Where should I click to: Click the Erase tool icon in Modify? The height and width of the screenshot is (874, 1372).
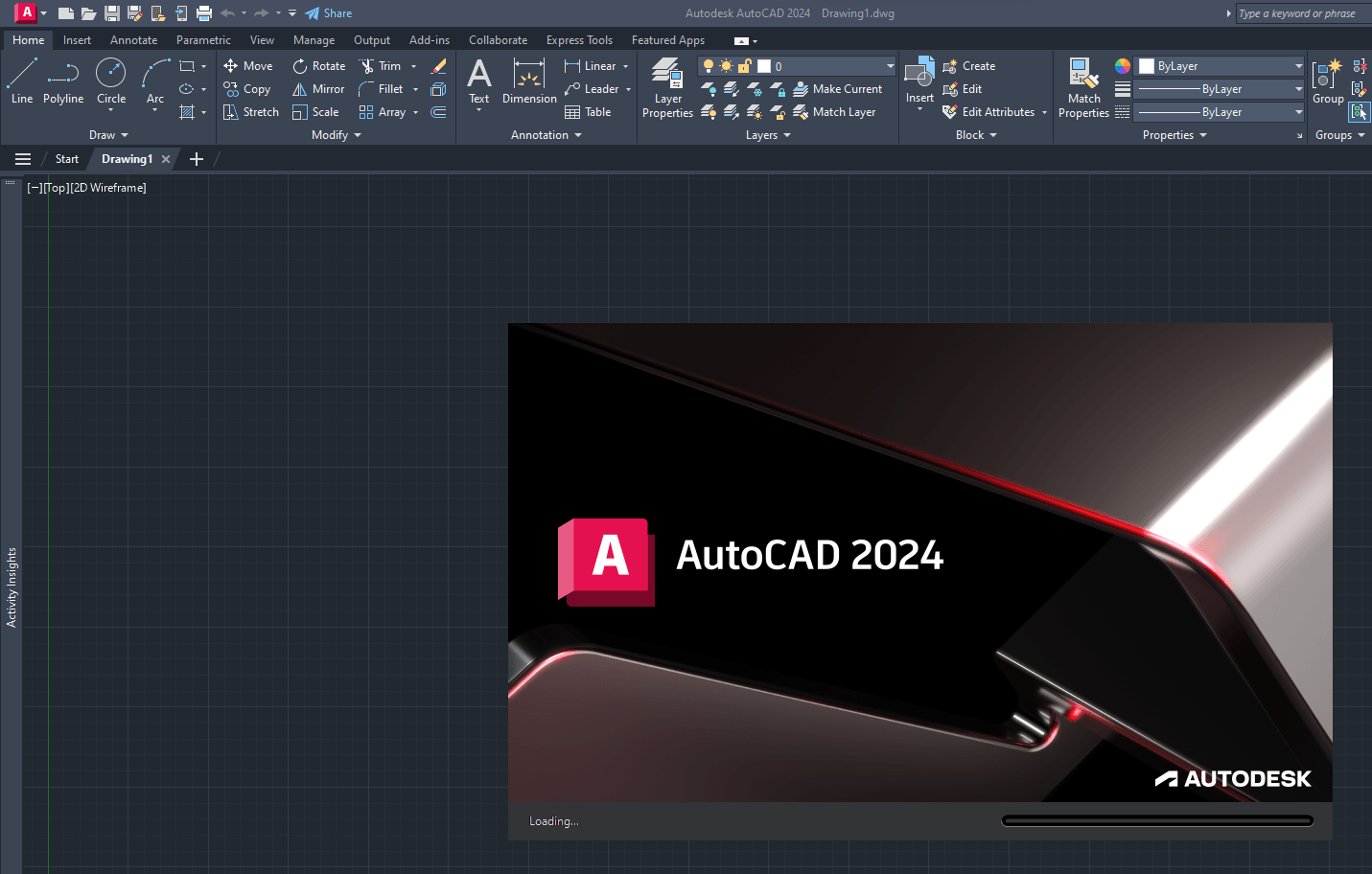[438, 66]
